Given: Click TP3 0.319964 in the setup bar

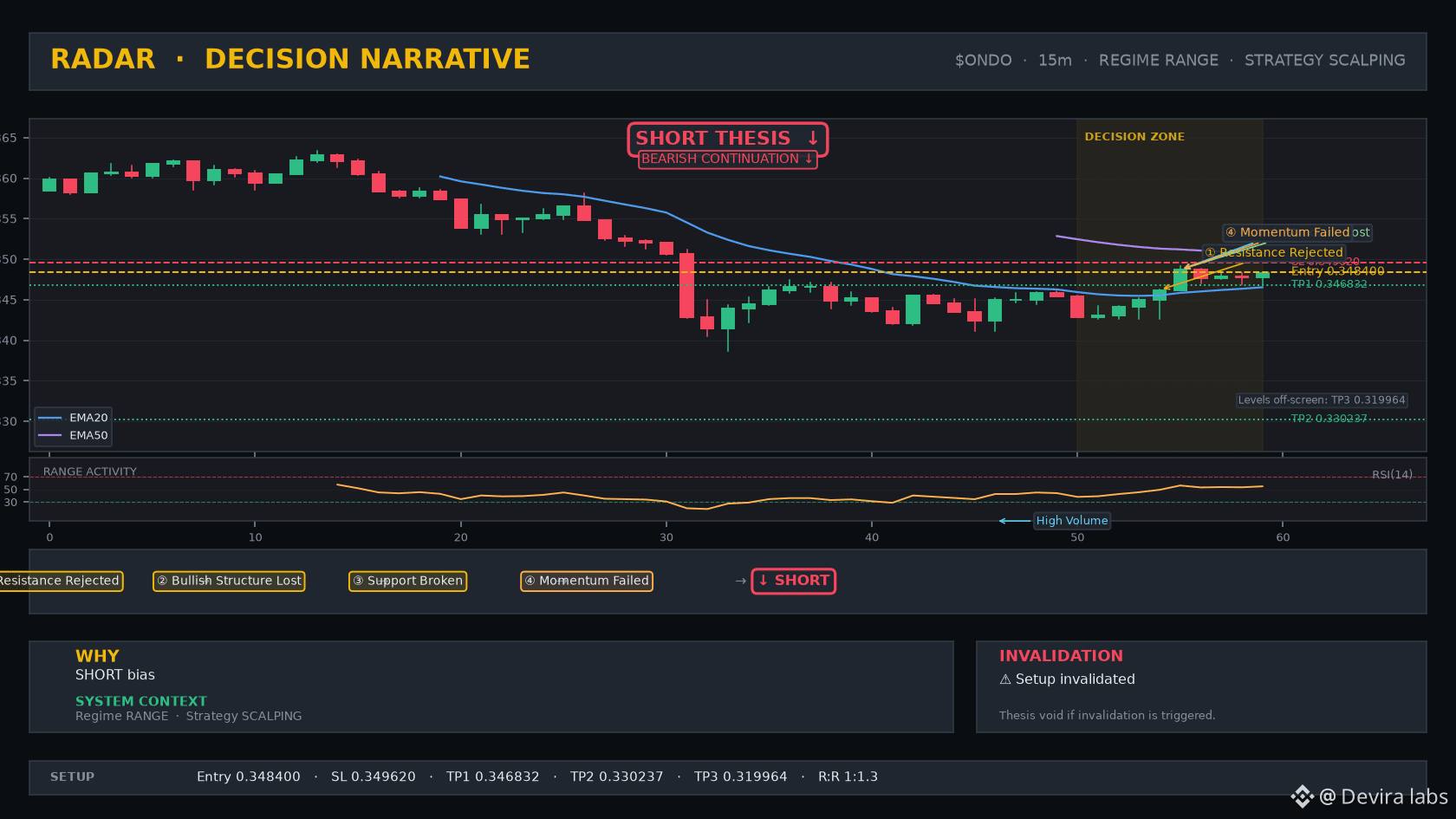Looking at the screenshot, I should [x=741, y=777].
